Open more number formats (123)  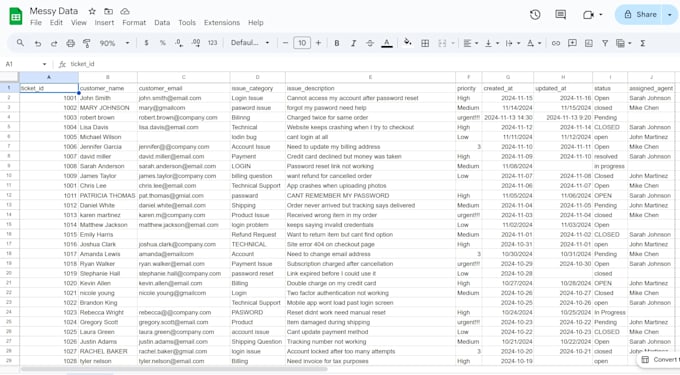point(212,43)
